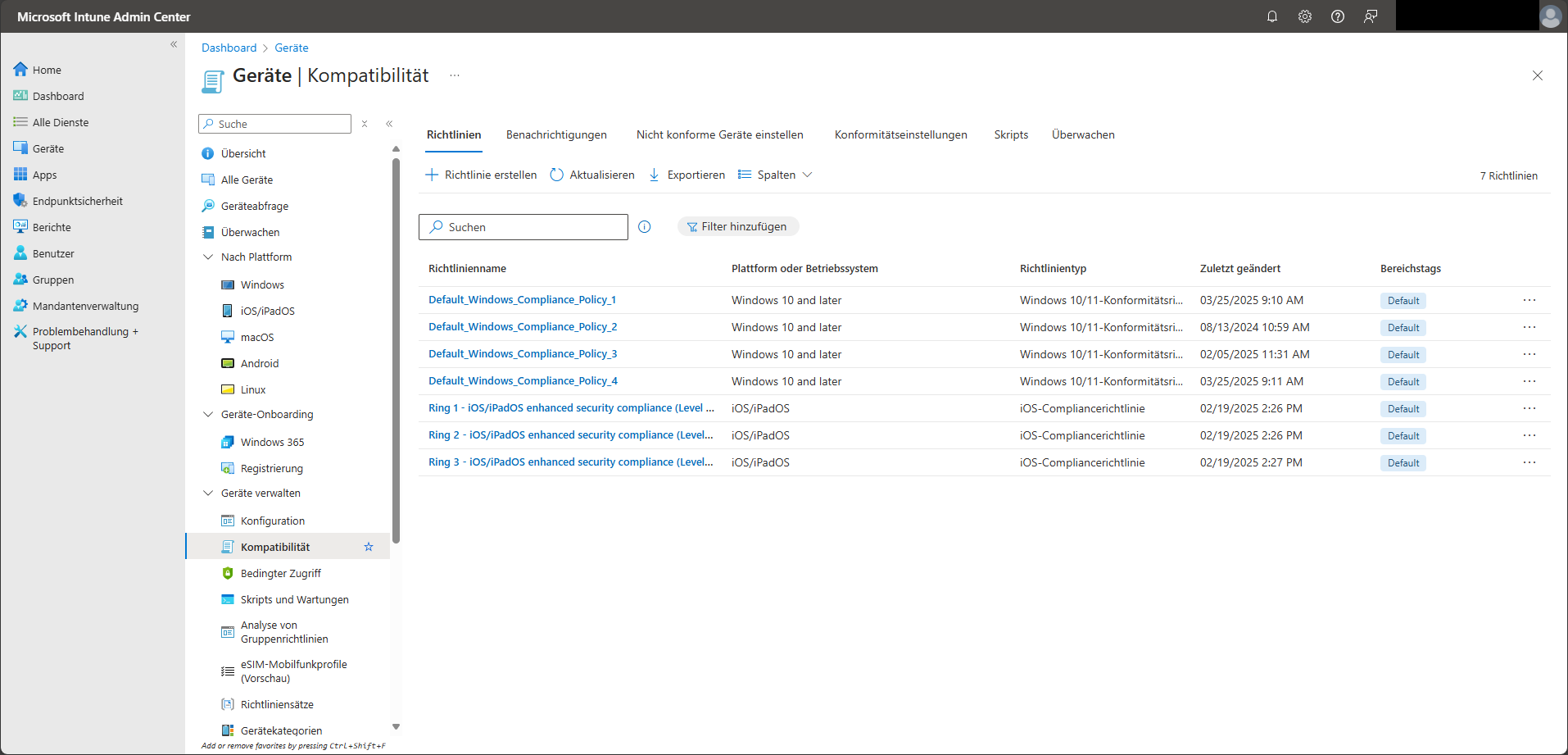This screenshot has width=1568, height=755.
Task: Open Berichte in left navigation
Action: pyautogui.click(x=52, y=227)
